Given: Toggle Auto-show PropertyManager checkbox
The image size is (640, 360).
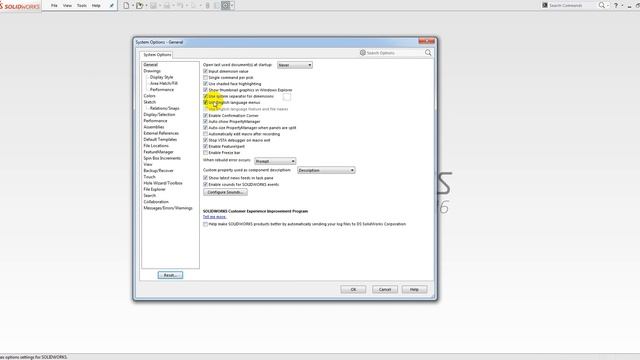Looking at the screenshot, I should click(205, 122).
